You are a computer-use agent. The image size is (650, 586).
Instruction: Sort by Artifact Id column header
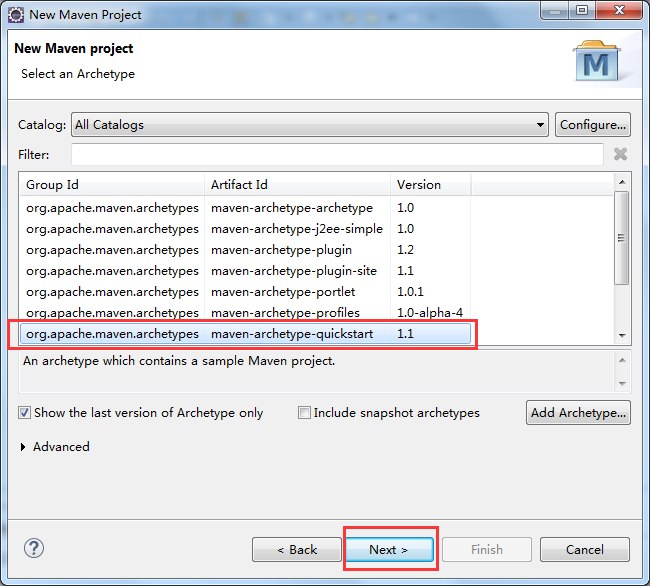pyautogui.click(x=297, y=185)
